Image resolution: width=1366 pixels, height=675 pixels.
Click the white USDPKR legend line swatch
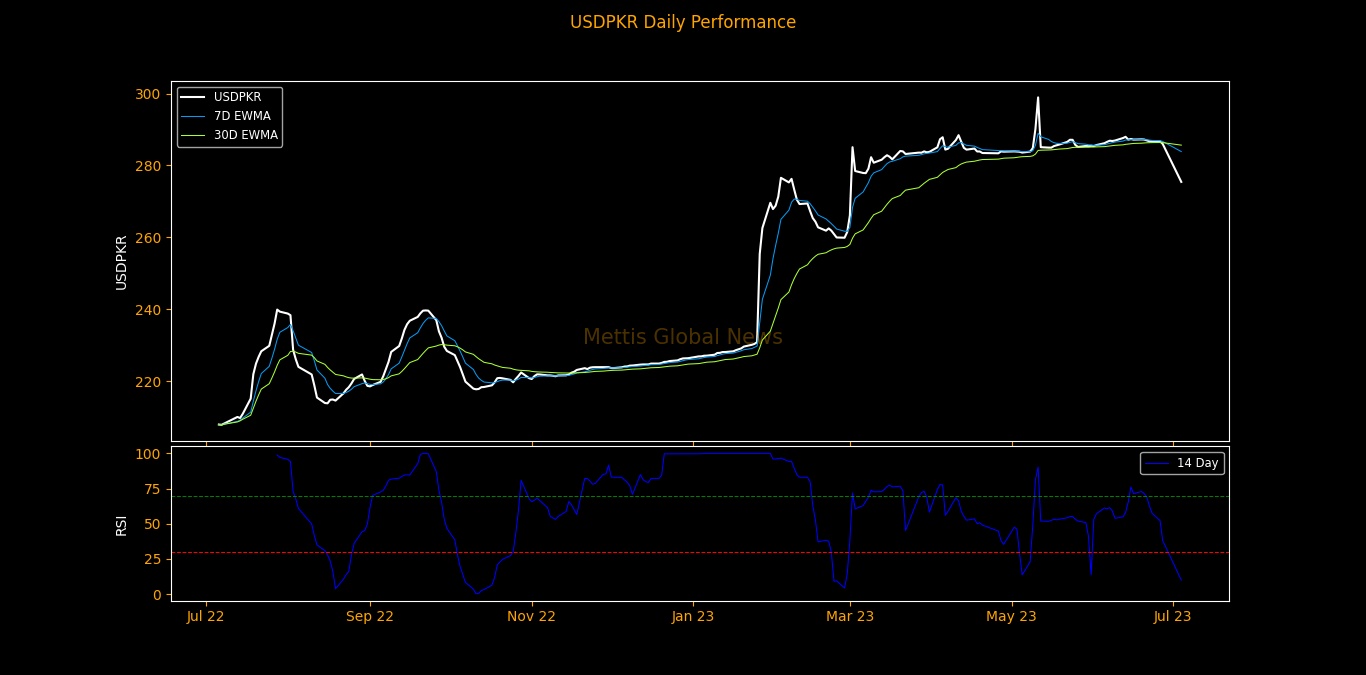193,97
